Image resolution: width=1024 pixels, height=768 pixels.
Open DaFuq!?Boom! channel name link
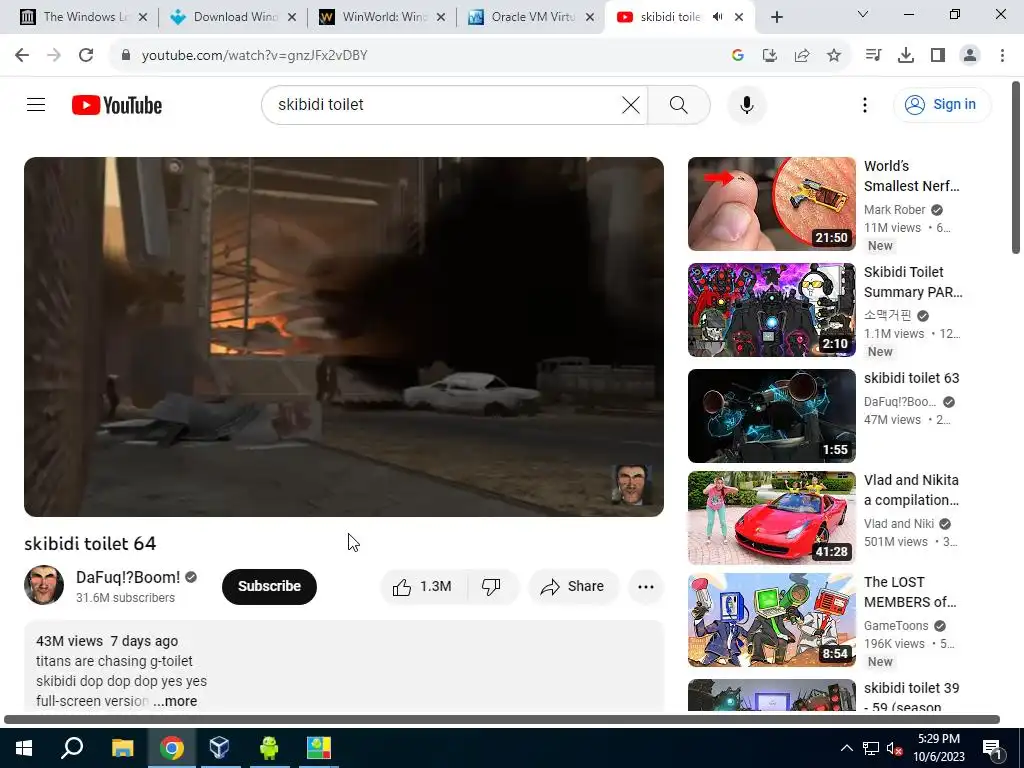(x=128, y=577)
